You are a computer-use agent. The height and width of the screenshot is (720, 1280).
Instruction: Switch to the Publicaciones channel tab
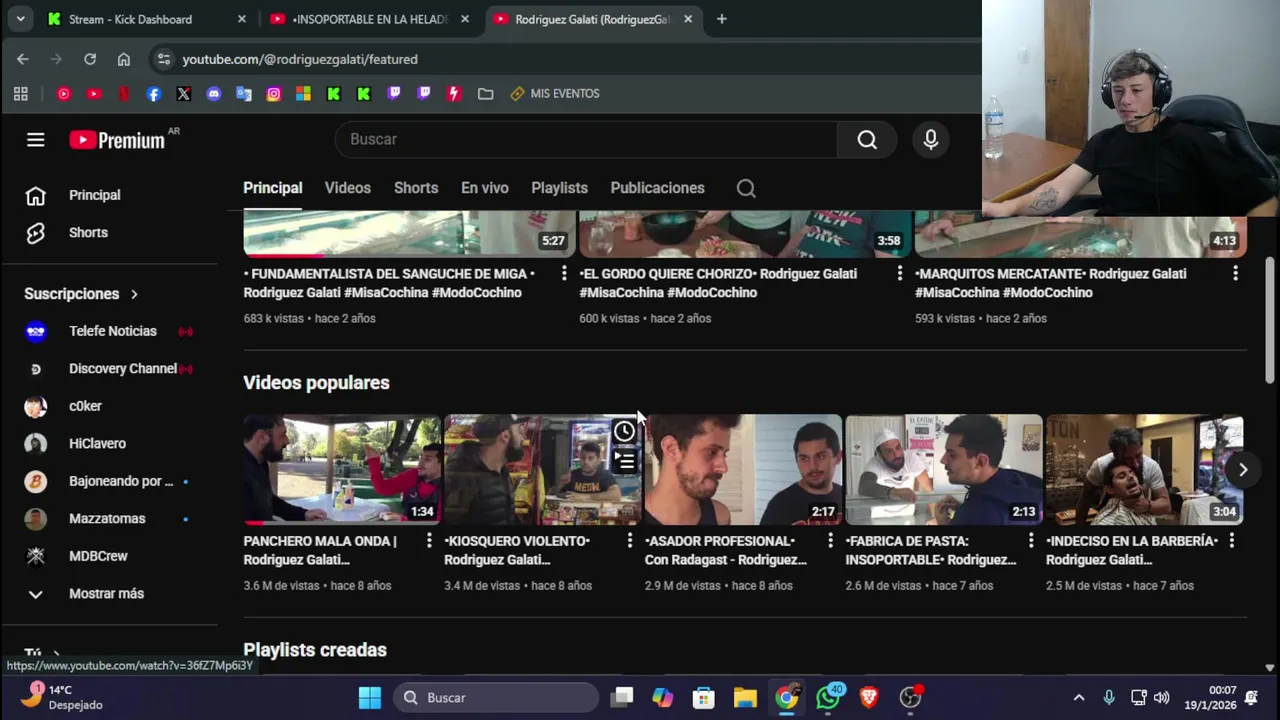[657, 188]
